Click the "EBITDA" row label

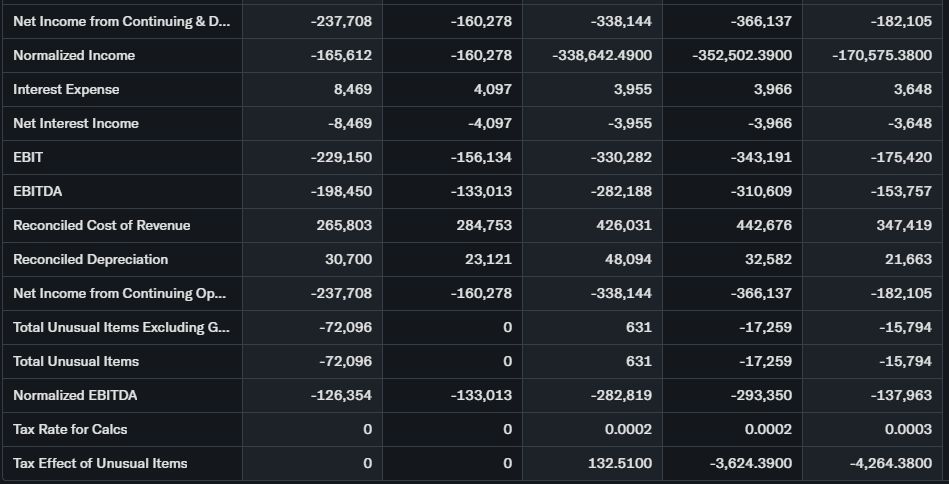pyautogui.click(x=37, y=191)
